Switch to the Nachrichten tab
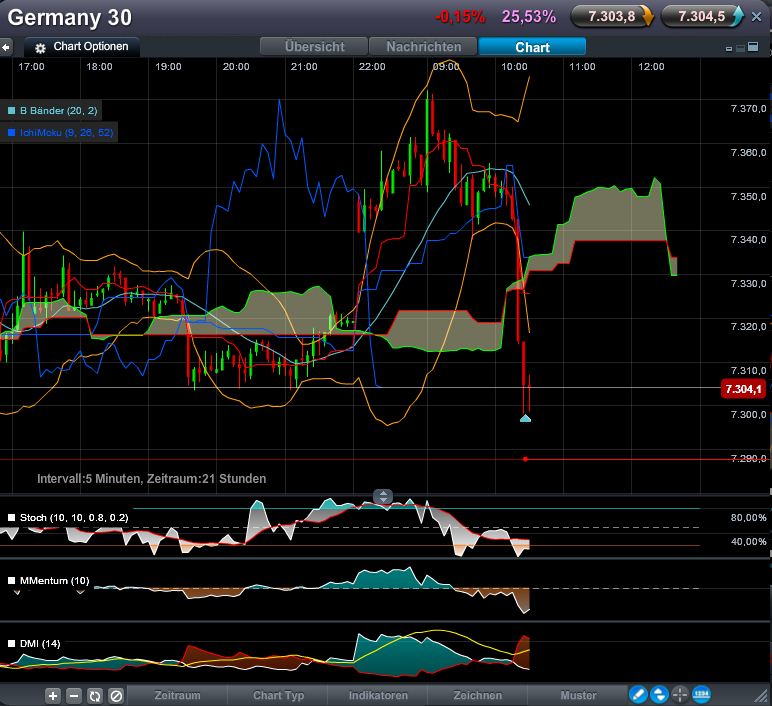This screenshot has width=772, height=706. (x=424, y=47)
